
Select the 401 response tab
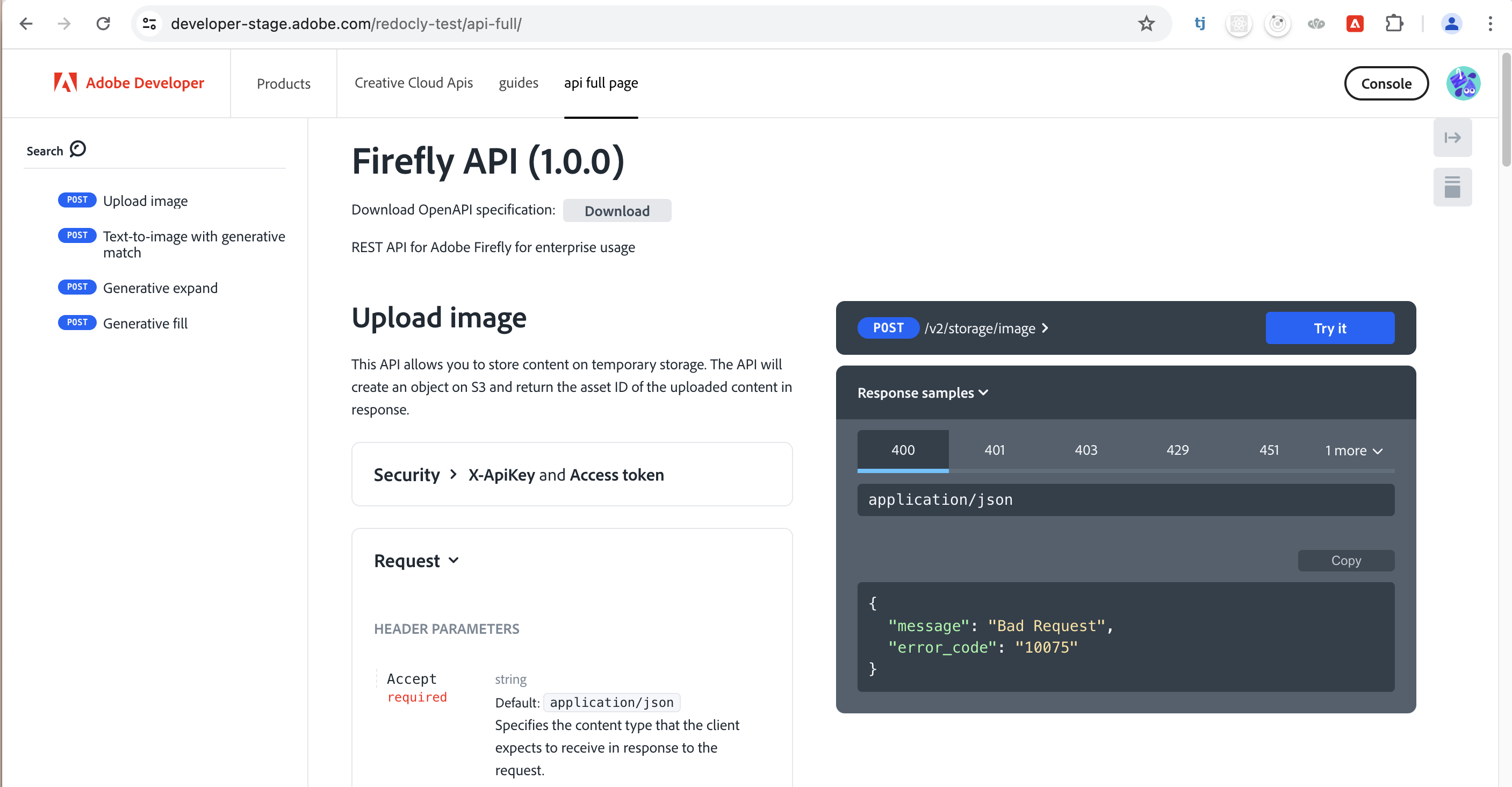(x=994, y=450)
